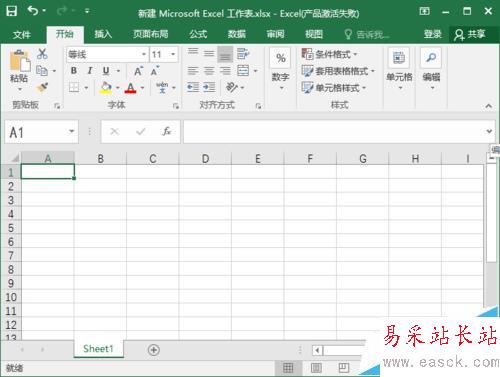This screenshot has height=377, width=500.
Task: Toggle bold formatting
Action: [x=74, y=71]
